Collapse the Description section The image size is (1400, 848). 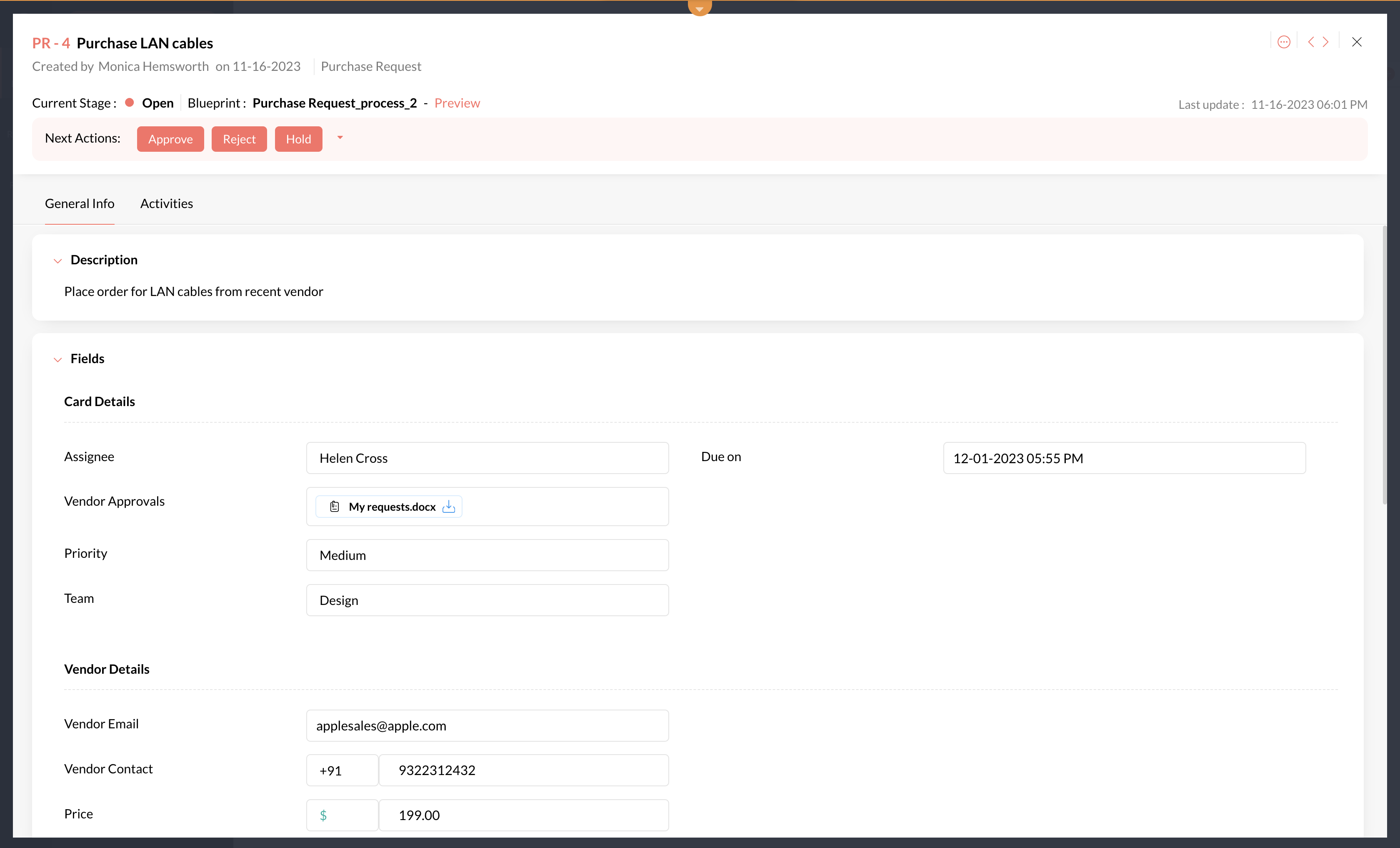tap(57, 261)
